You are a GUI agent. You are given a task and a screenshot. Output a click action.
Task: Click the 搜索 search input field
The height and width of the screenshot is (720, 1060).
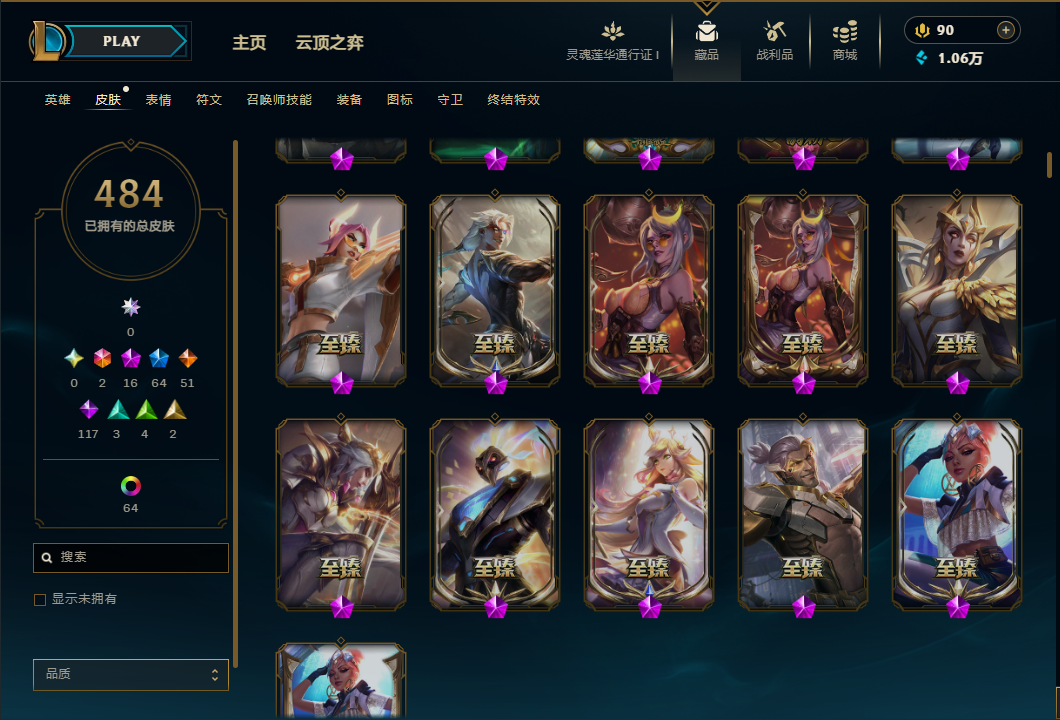click(130, 558)
